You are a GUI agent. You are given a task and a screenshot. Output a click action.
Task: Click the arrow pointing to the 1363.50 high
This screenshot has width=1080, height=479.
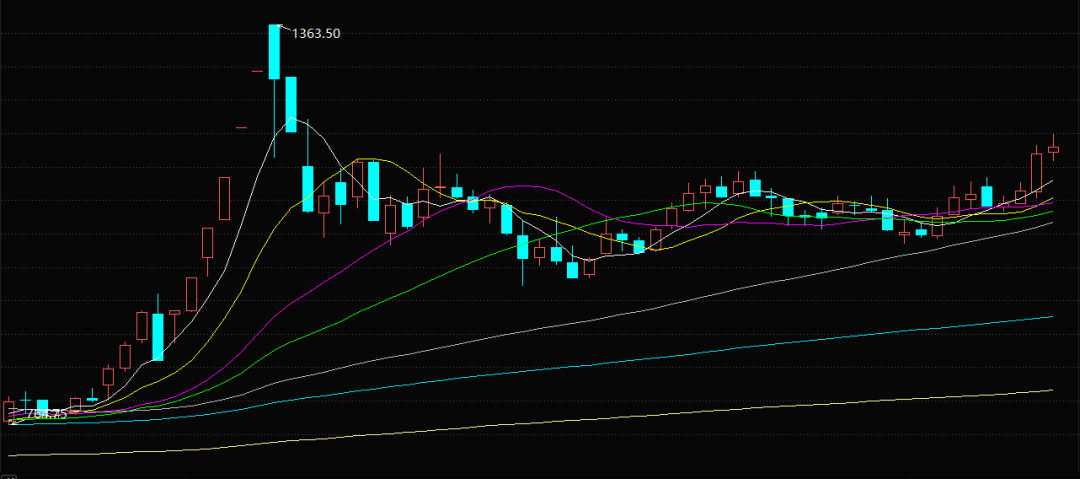point(283,28)
